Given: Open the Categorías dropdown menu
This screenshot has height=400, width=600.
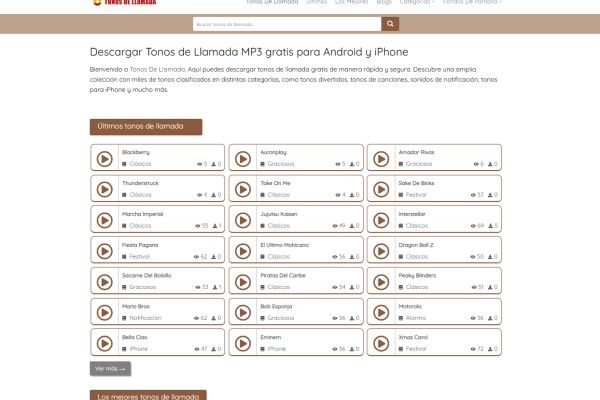Looking at the screenshot, I should click(417, 2).
